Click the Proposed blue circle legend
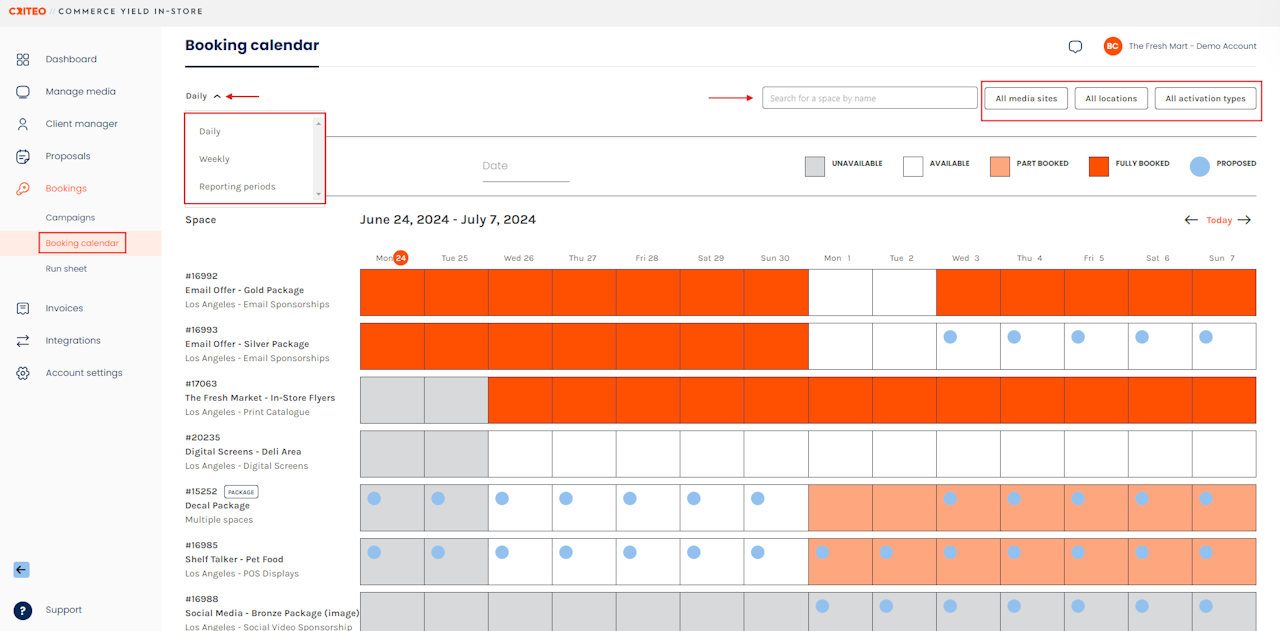Screen dimensions: 1280x631 click(x=1200, y=166)
